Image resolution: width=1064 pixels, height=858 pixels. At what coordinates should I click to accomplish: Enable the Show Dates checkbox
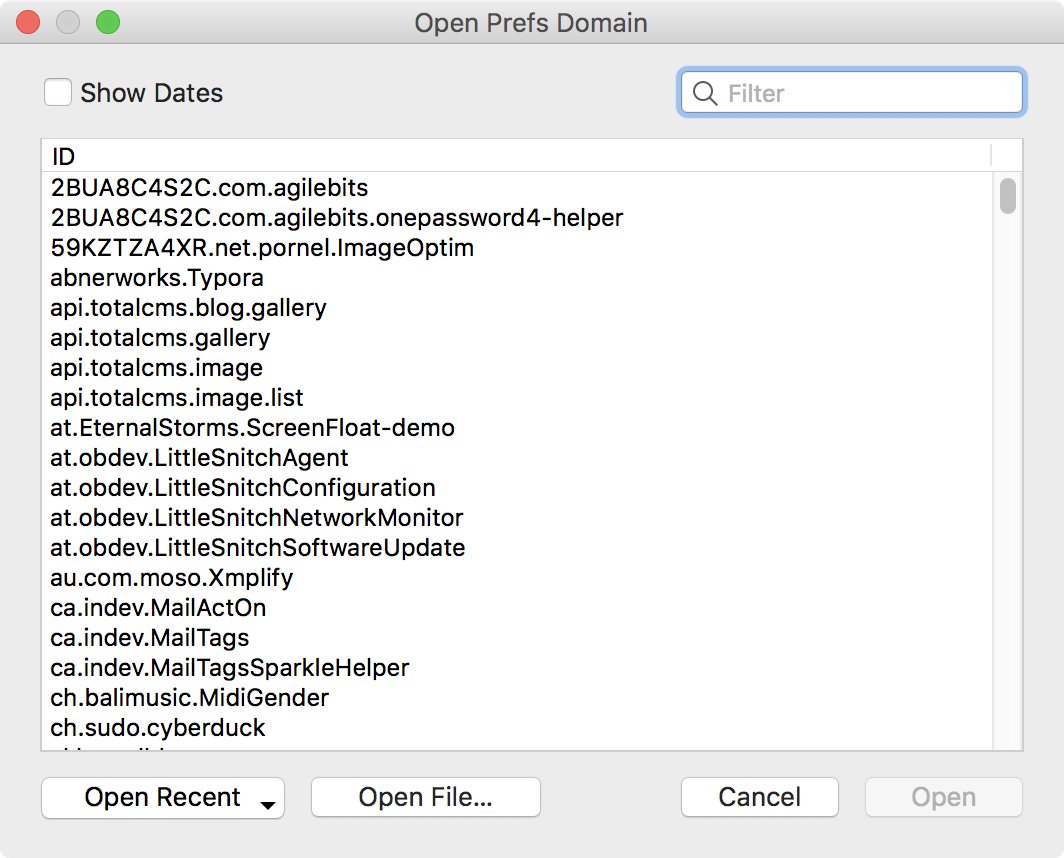tap(58, 92)
